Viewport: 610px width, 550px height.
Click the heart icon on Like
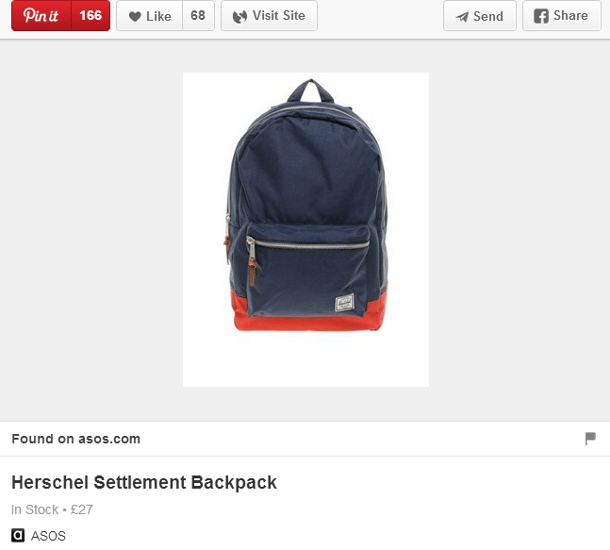tap(135, 16)
